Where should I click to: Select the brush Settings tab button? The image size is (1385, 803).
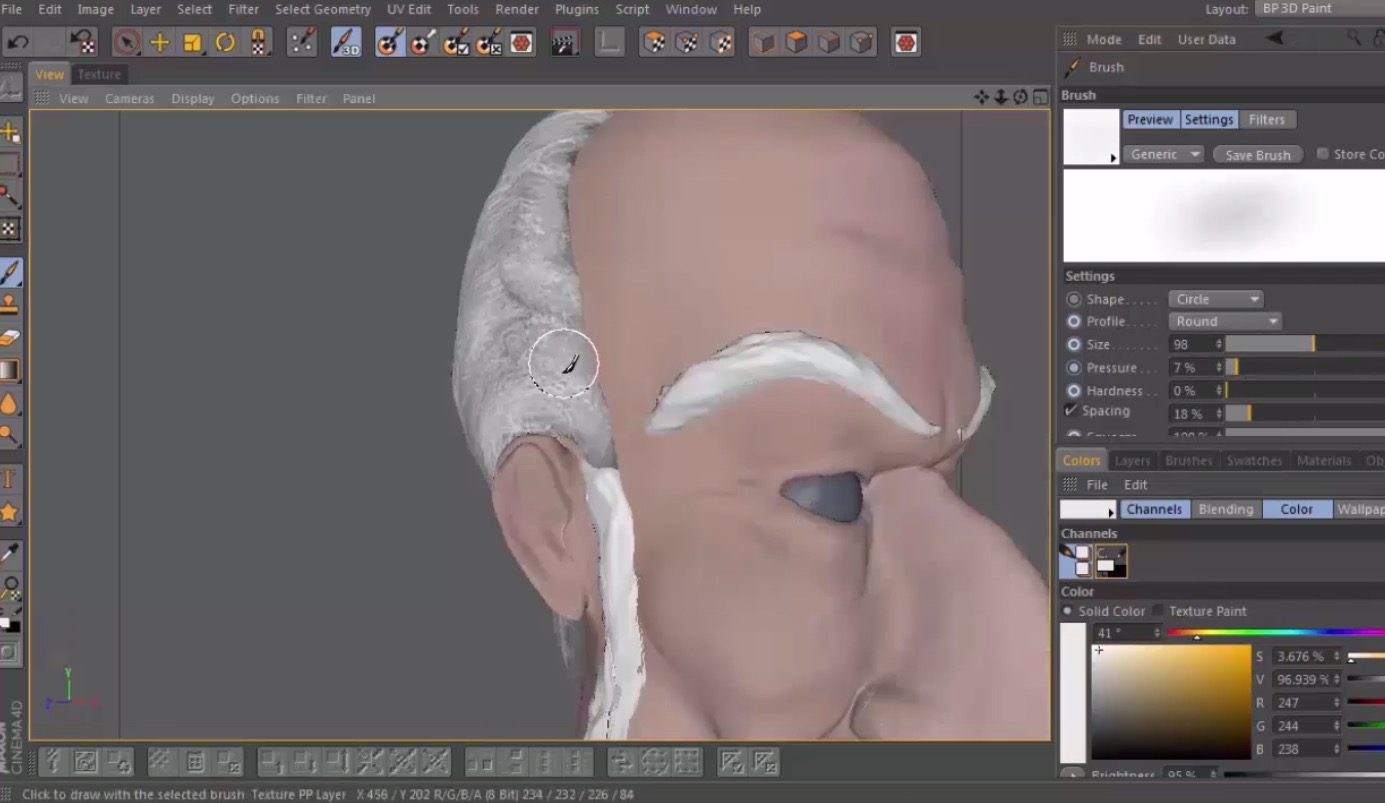tap(1209, 119)
